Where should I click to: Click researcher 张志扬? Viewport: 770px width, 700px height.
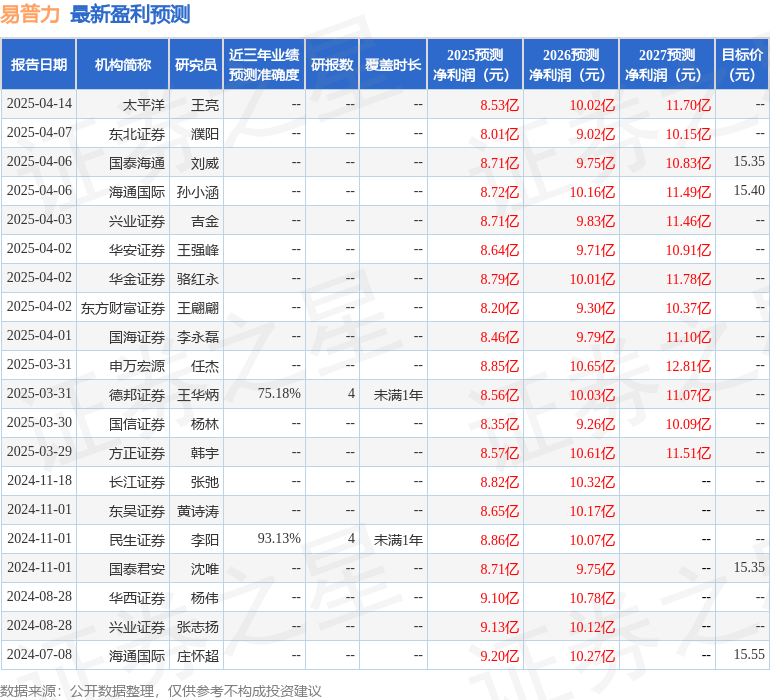[198, 627]
